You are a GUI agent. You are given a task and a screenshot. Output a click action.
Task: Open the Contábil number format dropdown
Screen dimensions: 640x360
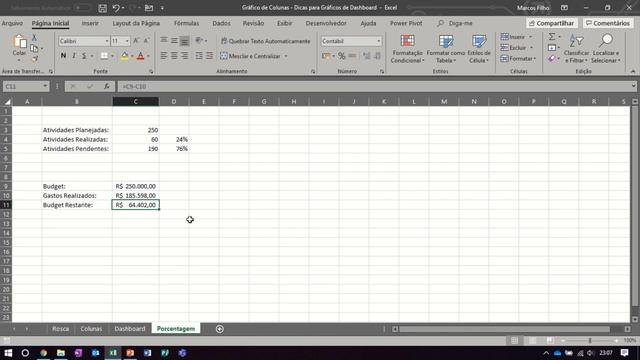pyautogui.click(x=378, y=41)
